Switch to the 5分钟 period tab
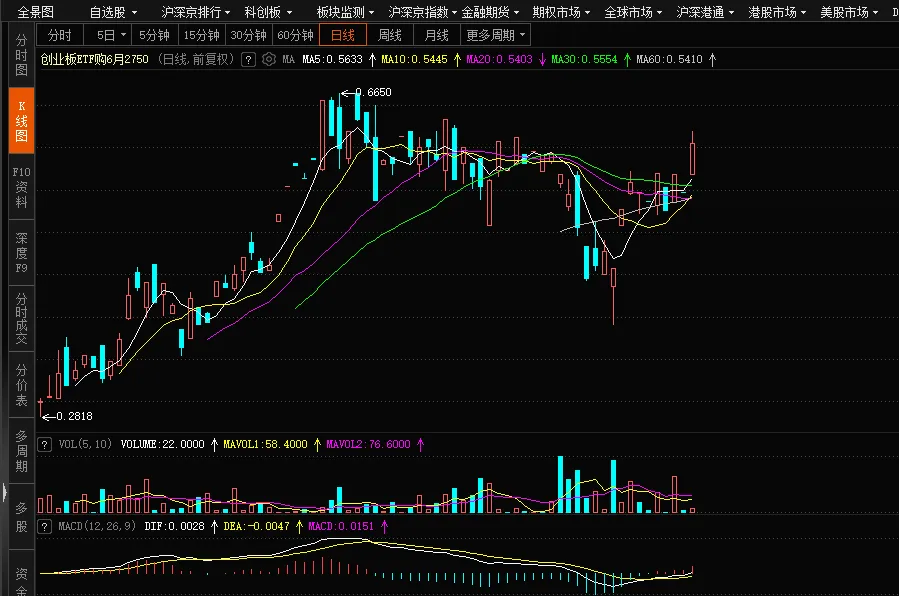The image size is (899, 596). pos(154,36)
